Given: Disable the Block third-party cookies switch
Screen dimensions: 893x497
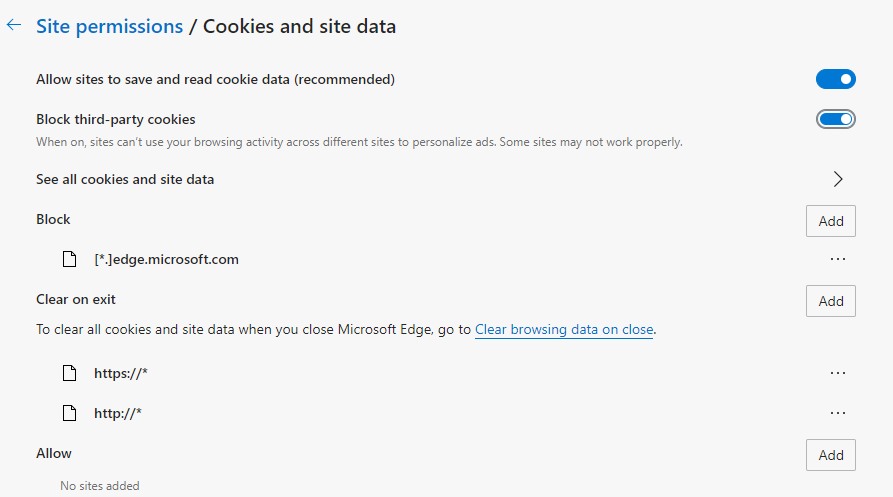Looking at the screenshot, I should click(x=836, y=120).
